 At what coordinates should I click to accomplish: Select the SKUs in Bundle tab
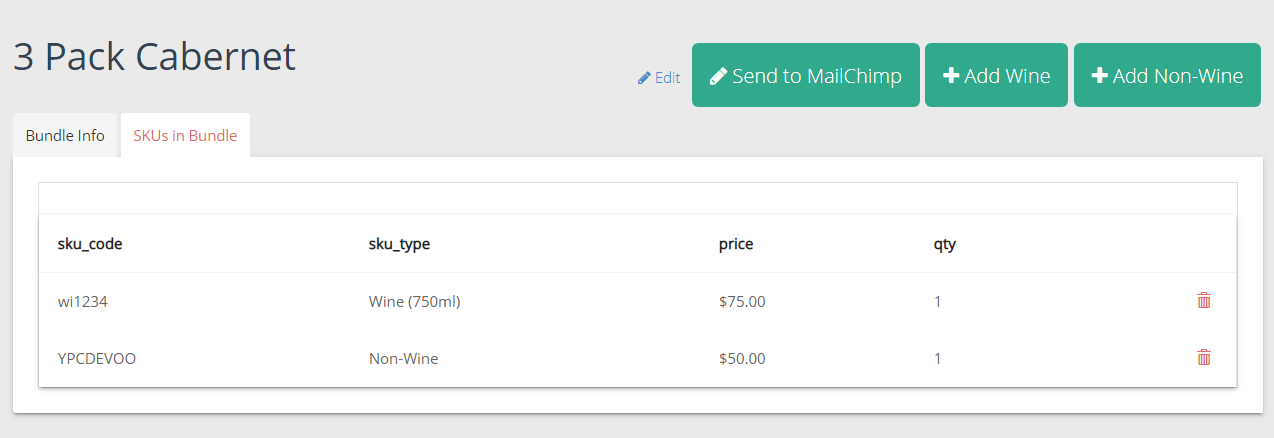tap(185, 136)
